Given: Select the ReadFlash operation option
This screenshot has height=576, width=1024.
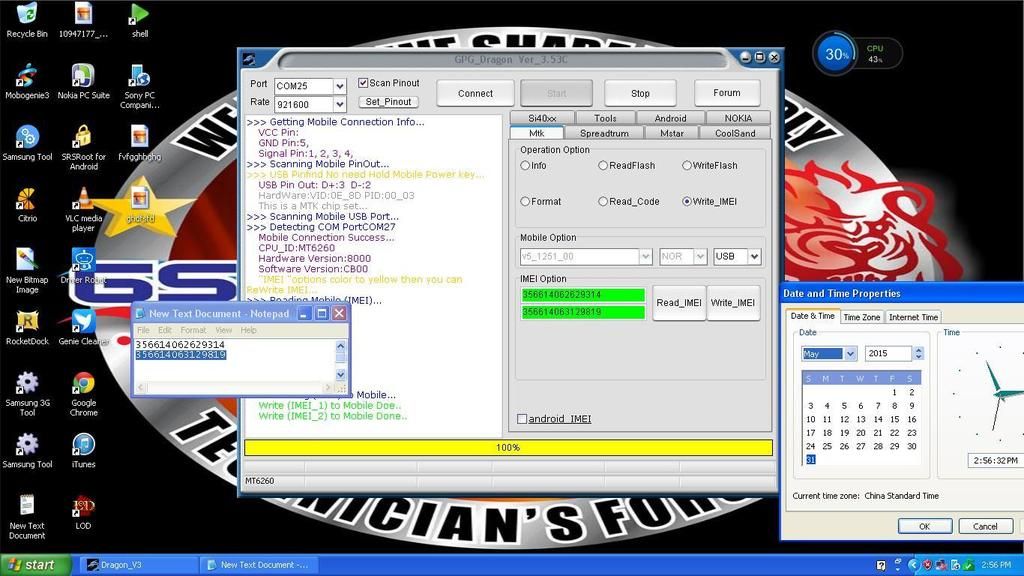Looking at the screenshot, I should [x=603, y=165].
